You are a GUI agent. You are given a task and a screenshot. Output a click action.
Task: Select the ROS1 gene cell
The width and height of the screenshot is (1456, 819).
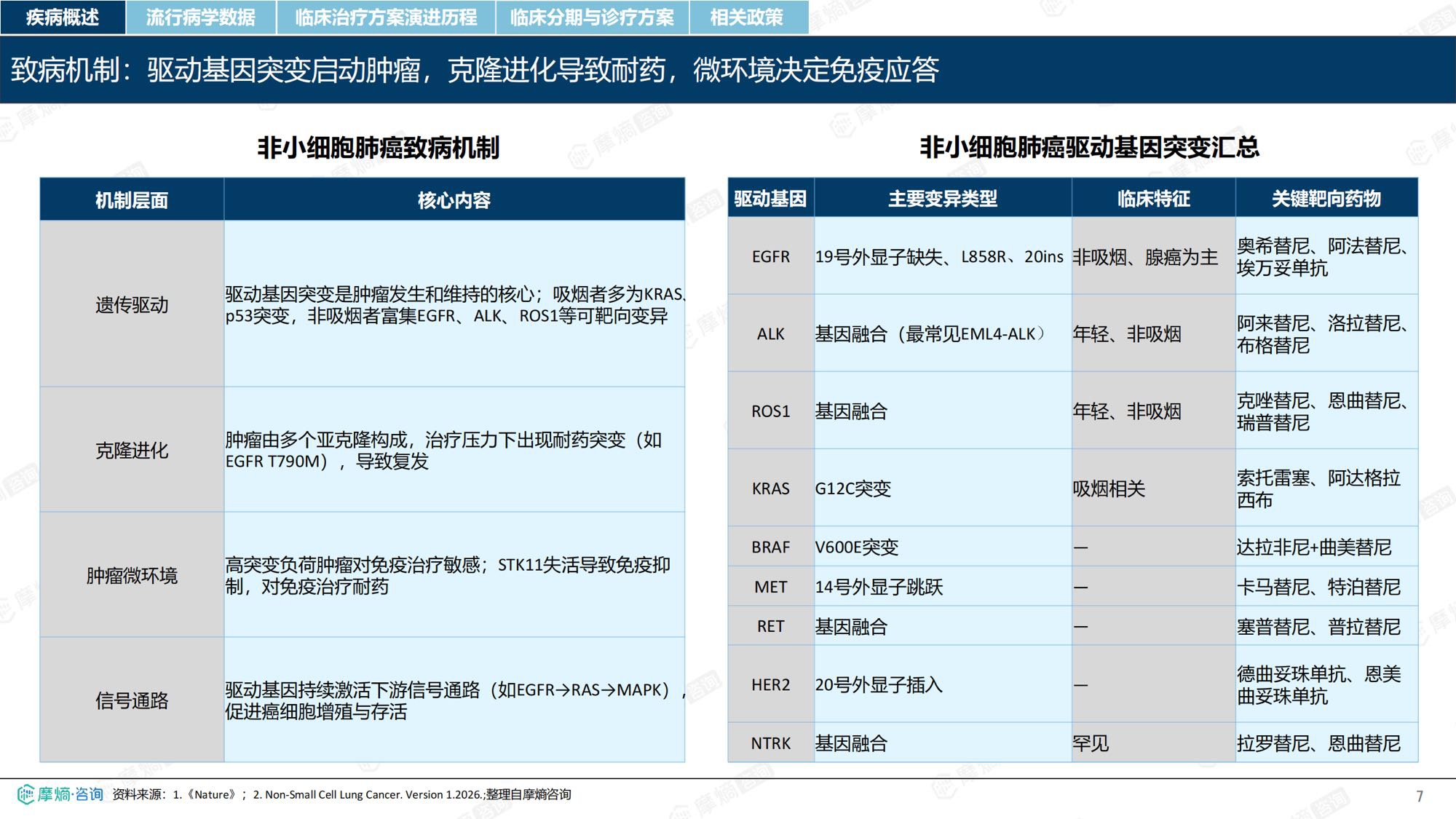coord(771,411)
